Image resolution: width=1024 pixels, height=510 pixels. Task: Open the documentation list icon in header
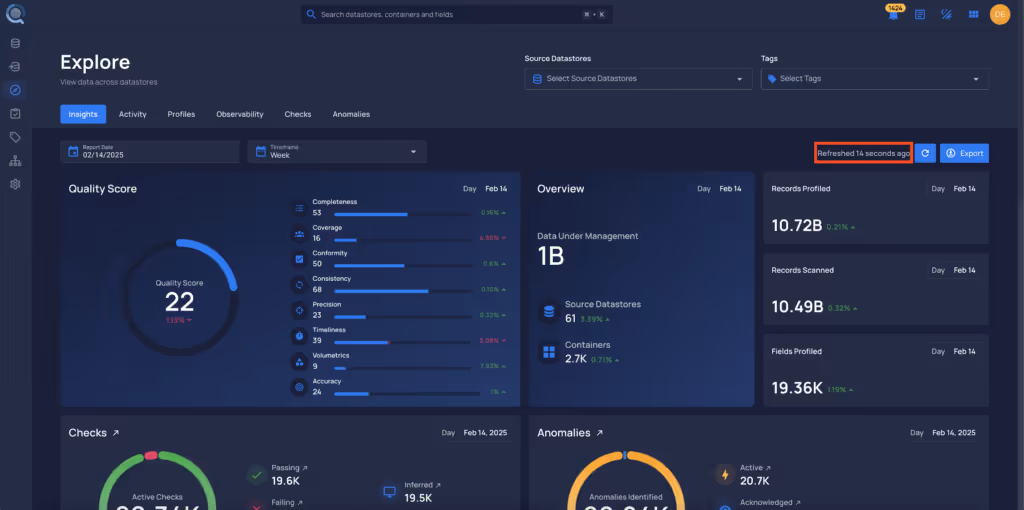[920, 14]
